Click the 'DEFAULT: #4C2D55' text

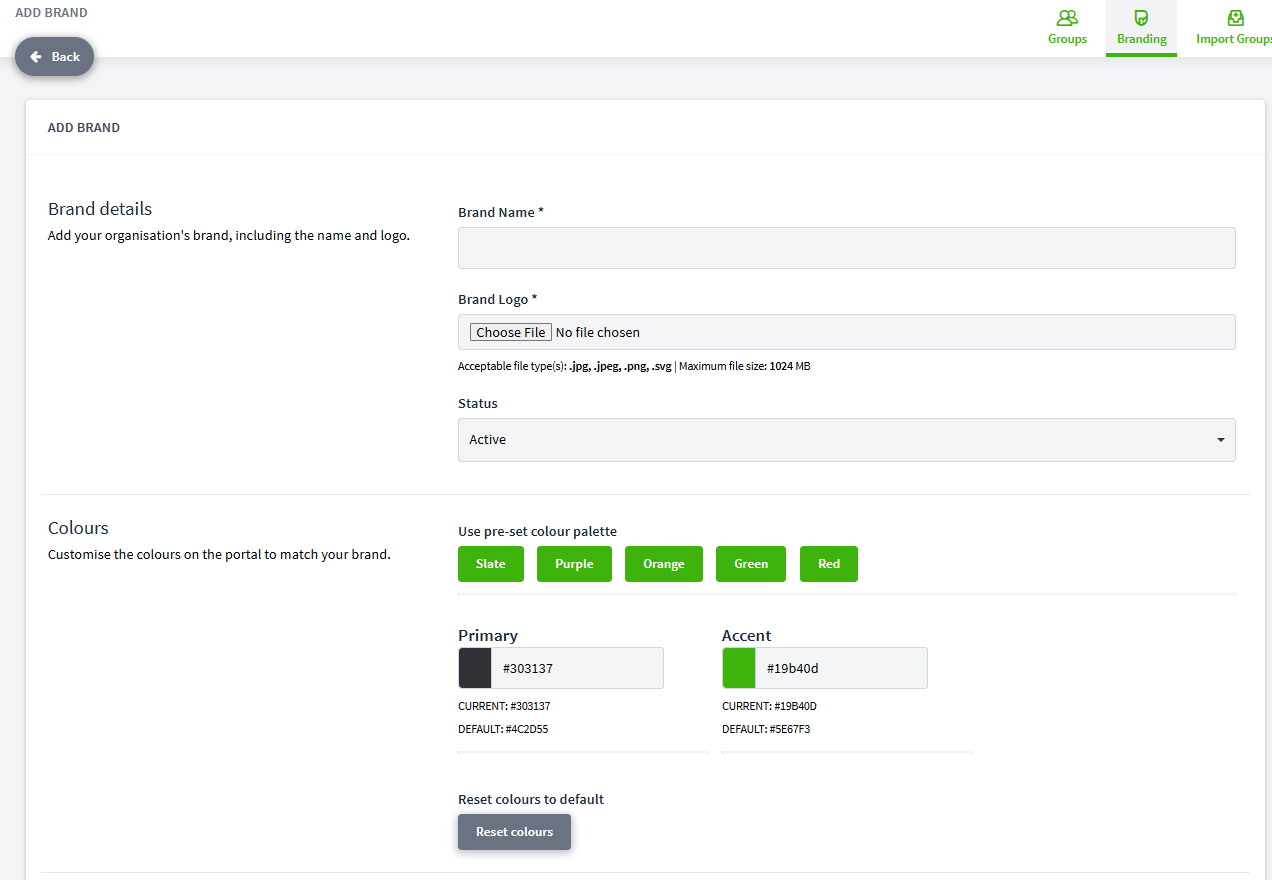(x=503, y=729)
